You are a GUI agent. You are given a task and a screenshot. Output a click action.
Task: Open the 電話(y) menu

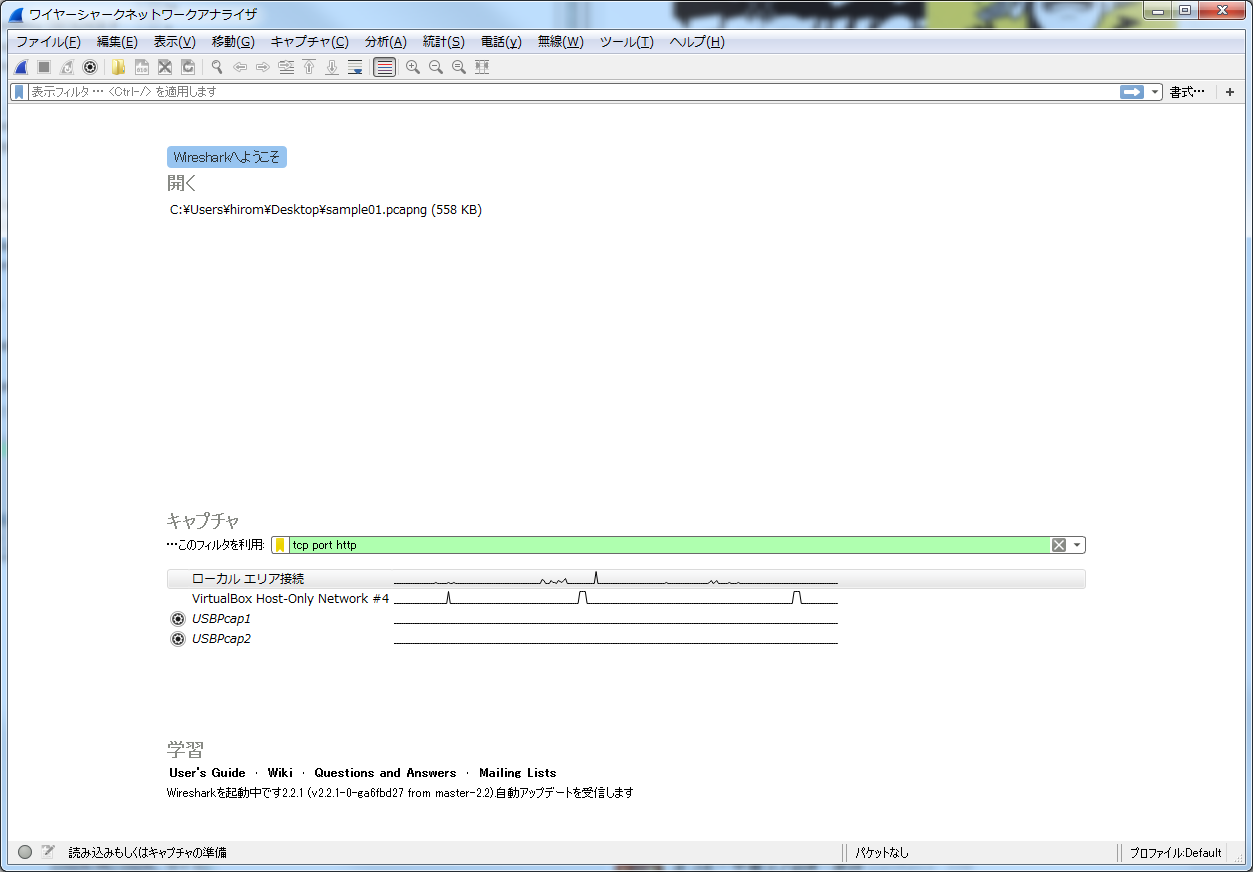click(501, 42)
